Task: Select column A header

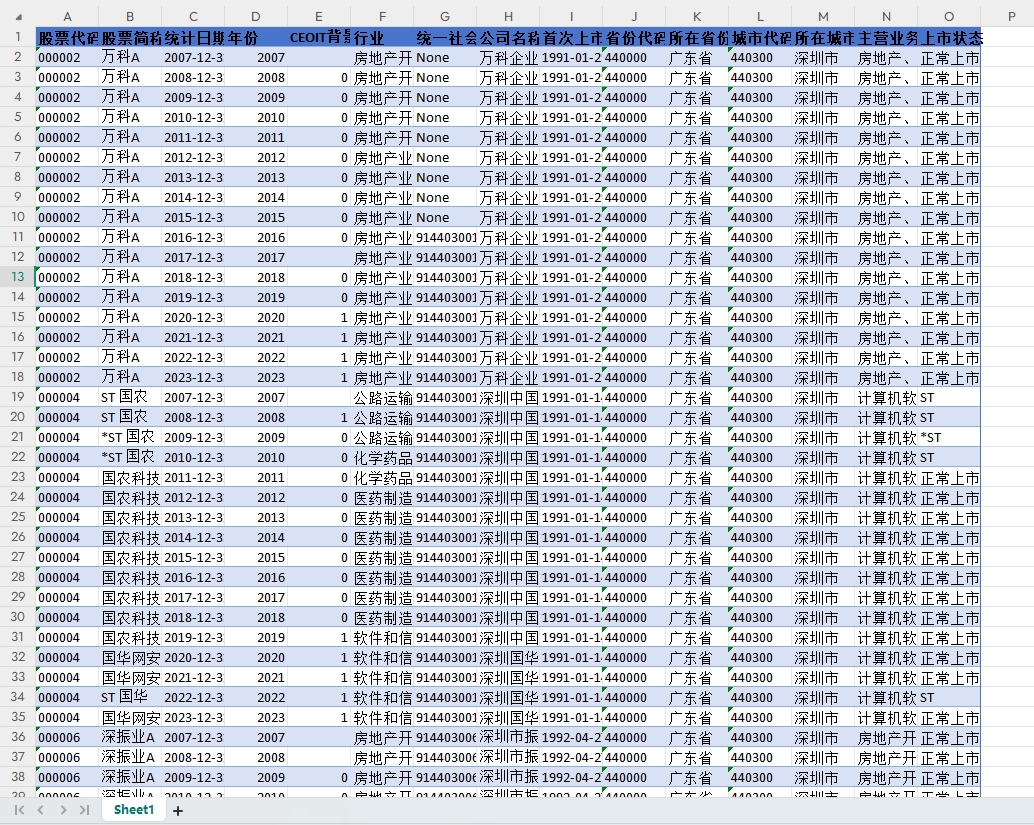Action: pos(67,16)
